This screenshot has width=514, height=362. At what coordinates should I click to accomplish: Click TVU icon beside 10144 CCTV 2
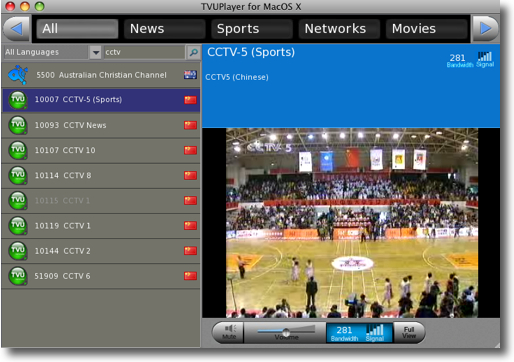coord(18,251)
